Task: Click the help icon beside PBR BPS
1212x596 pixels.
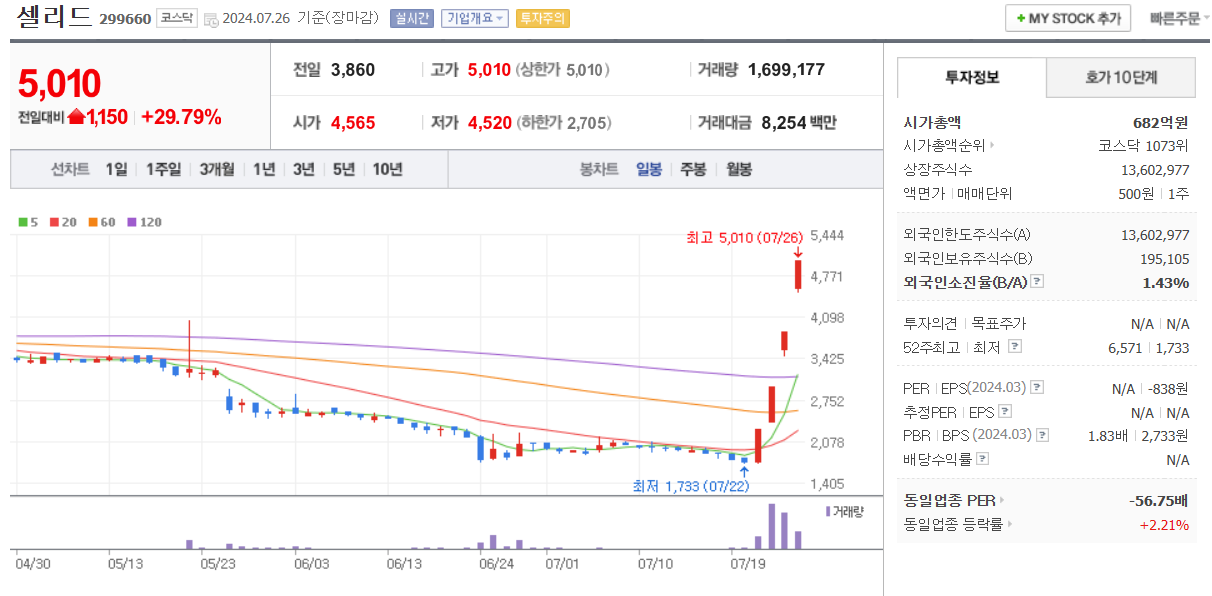Action: click(x=1043, y=435)
